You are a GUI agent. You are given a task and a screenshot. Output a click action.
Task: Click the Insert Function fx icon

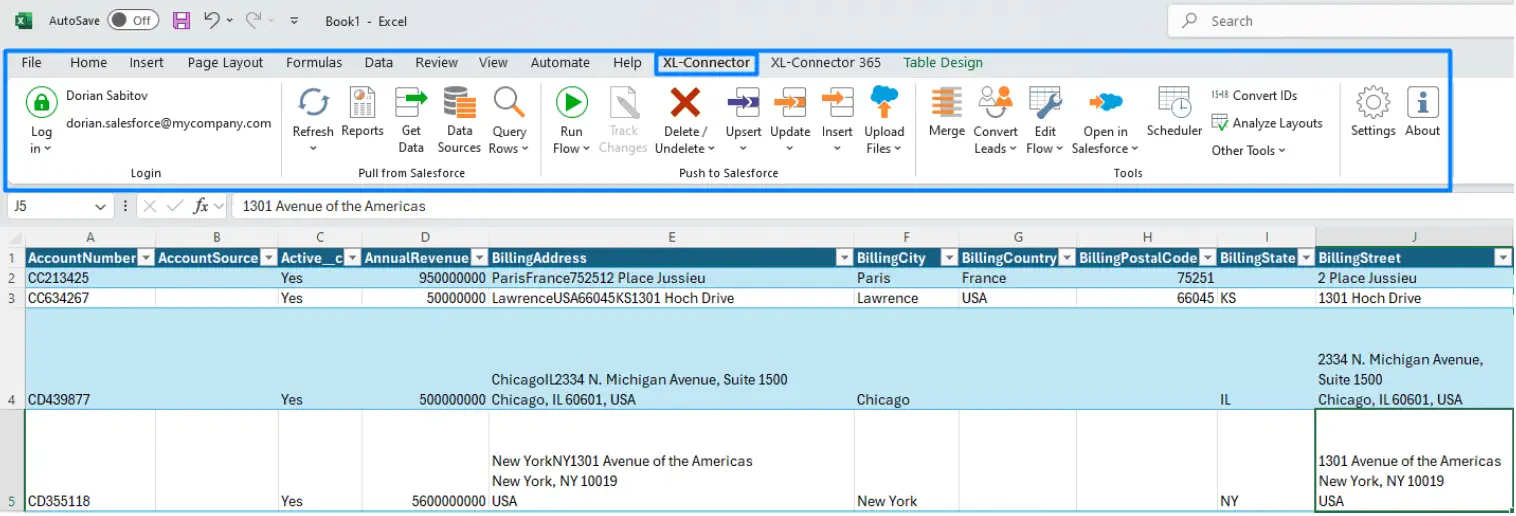coord(202,206)
